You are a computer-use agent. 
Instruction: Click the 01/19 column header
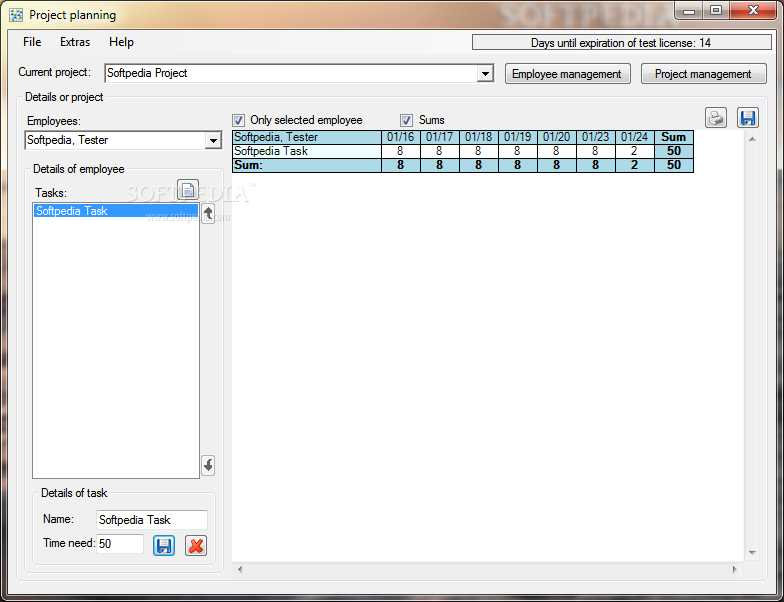518,137
